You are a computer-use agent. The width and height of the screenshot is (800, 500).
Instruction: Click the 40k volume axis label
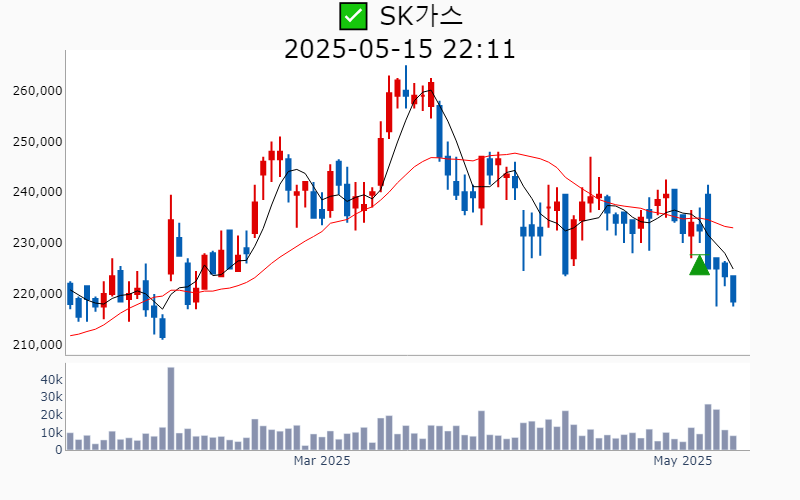click(x=52, y=380)
